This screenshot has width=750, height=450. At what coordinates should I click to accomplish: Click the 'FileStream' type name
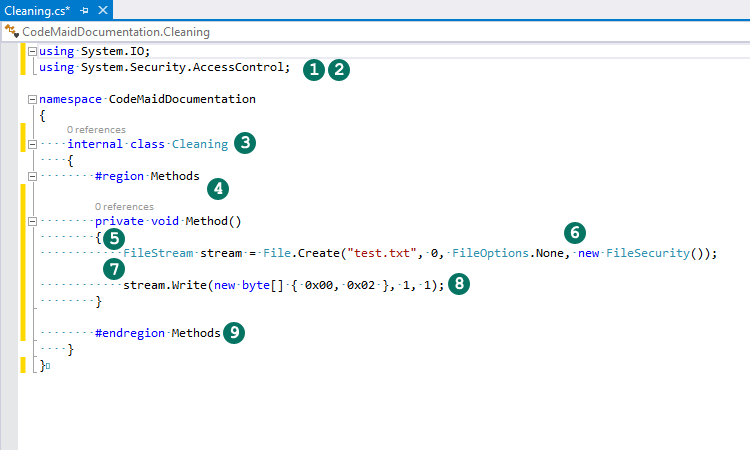pyautogui.click(x=158, y=253)
